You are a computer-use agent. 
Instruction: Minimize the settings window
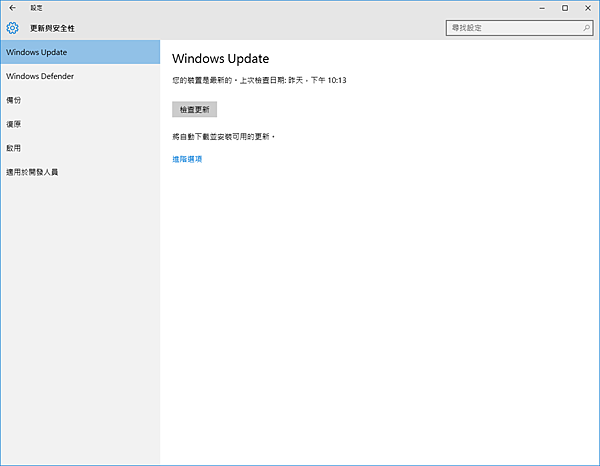[x=542, y=8]
